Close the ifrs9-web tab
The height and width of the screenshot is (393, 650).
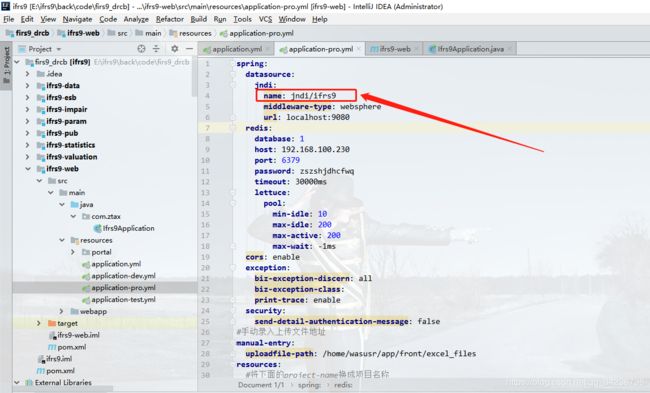coord(416,49)
